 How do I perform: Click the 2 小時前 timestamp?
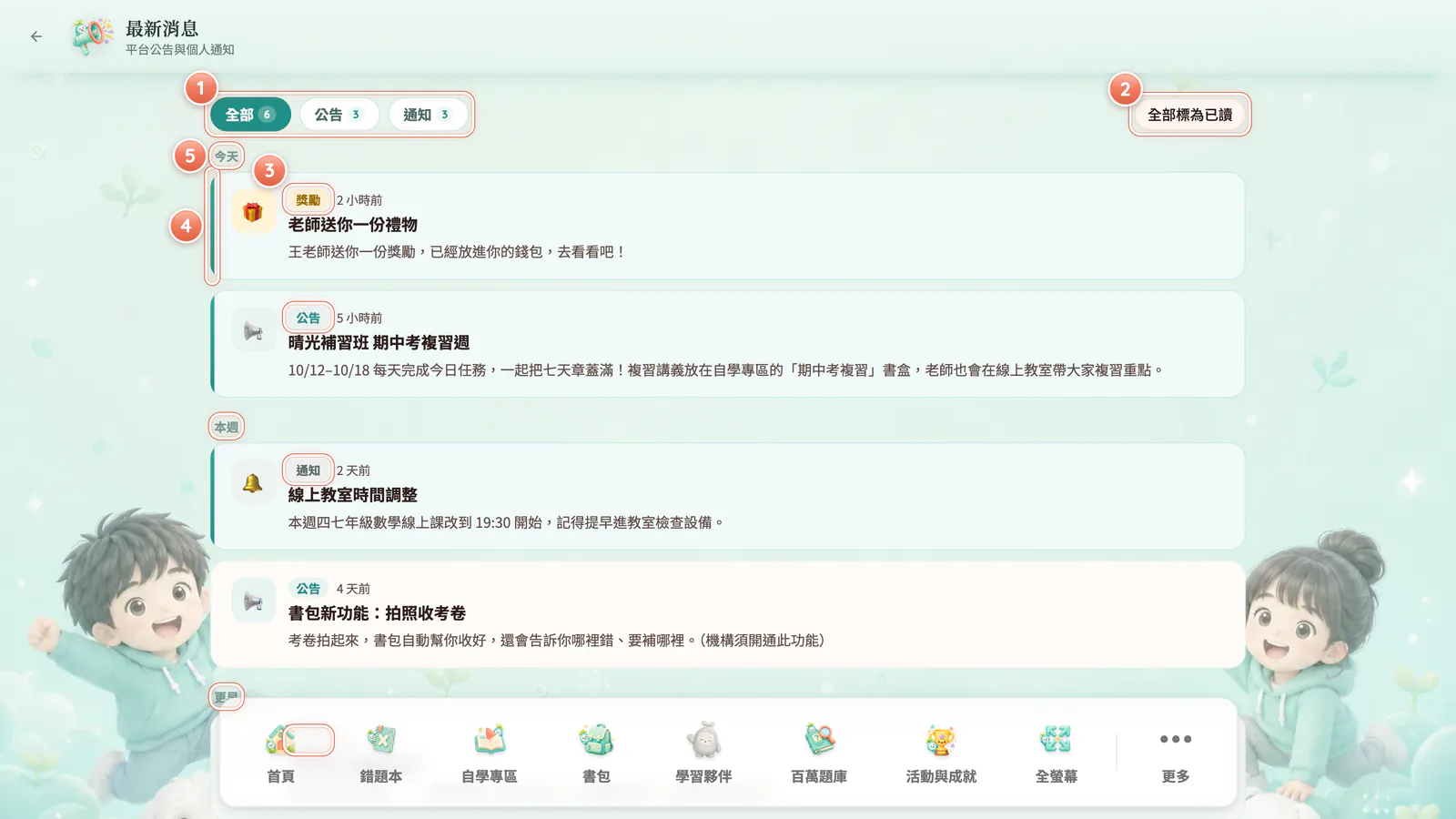359,200
